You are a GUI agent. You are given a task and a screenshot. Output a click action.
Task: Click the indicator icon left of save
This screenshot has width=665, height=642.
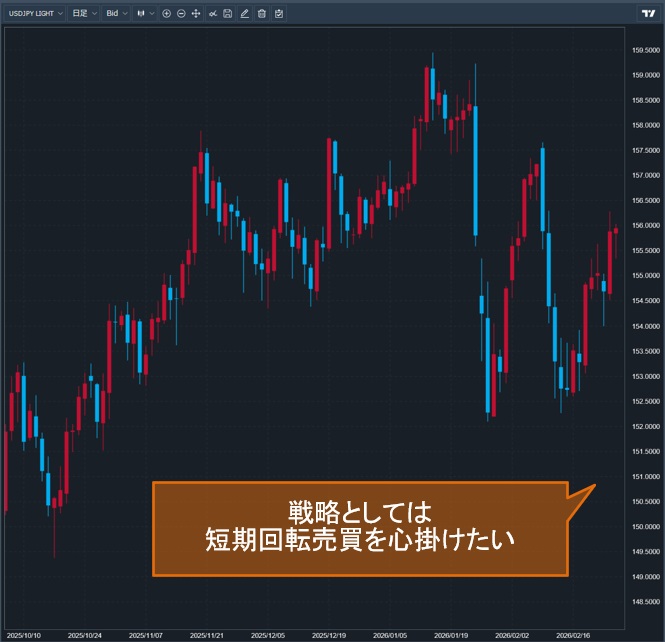tap(213, 14)
